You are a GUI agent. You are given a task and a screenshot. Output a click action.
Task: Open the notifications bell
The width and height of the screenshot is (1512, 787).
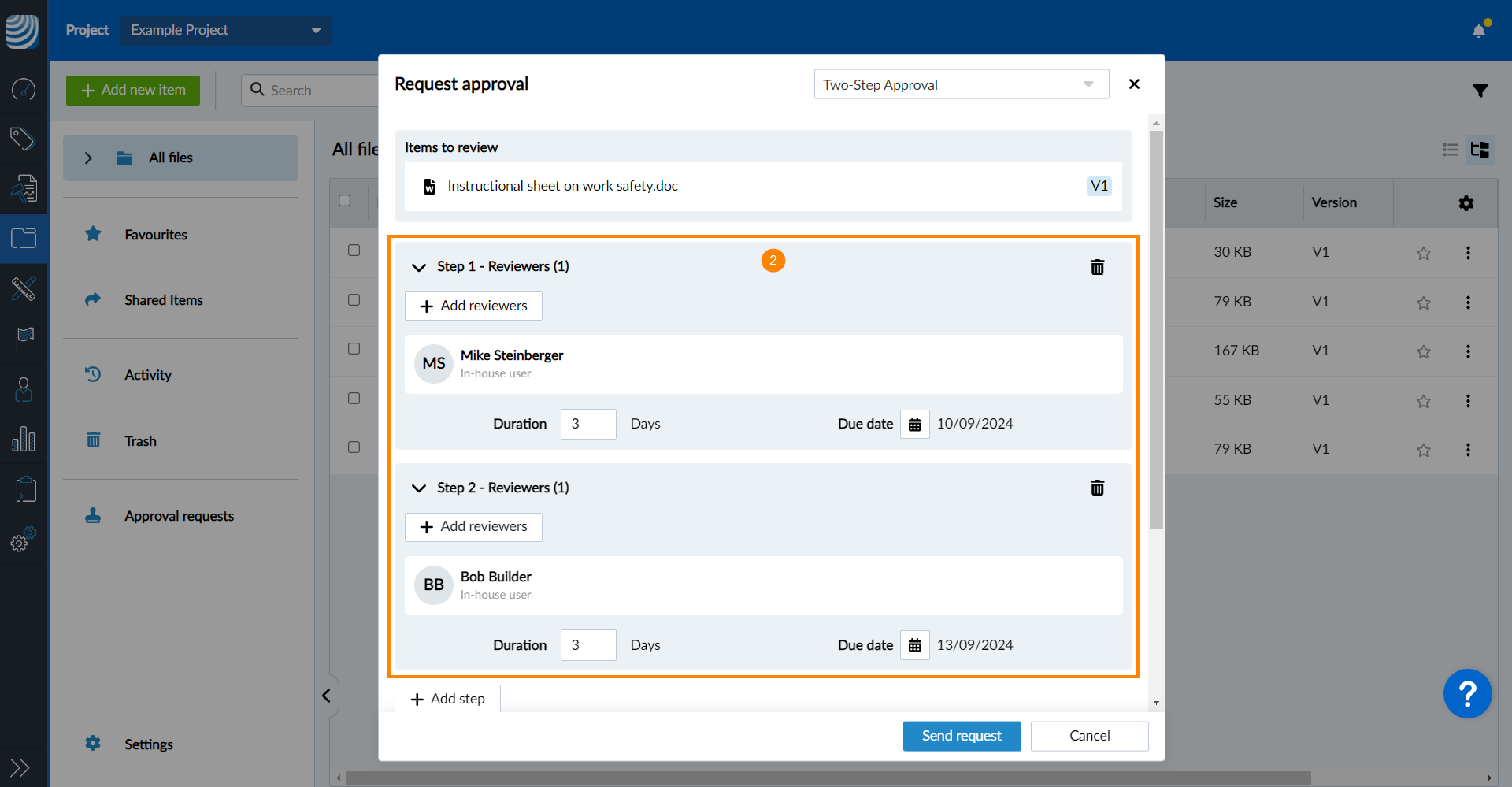[1478, 31]
